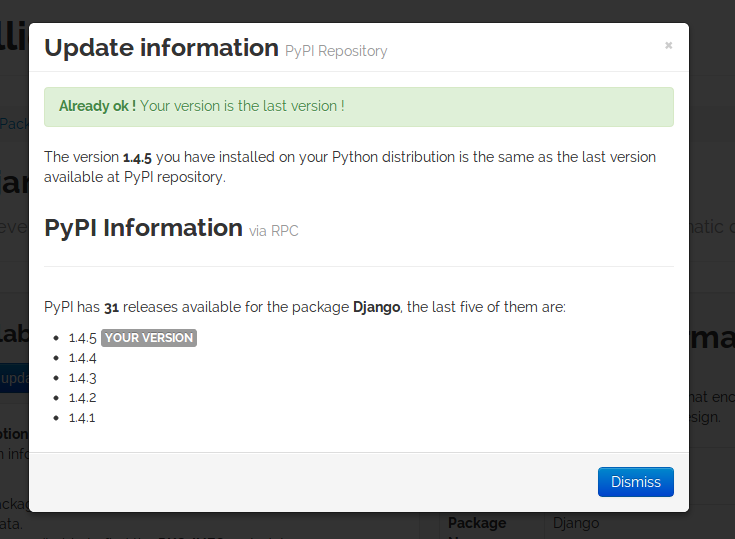Click the 'via RPC' label
Viewport: 735px width, 539px height.
click(x=273, y=231)
